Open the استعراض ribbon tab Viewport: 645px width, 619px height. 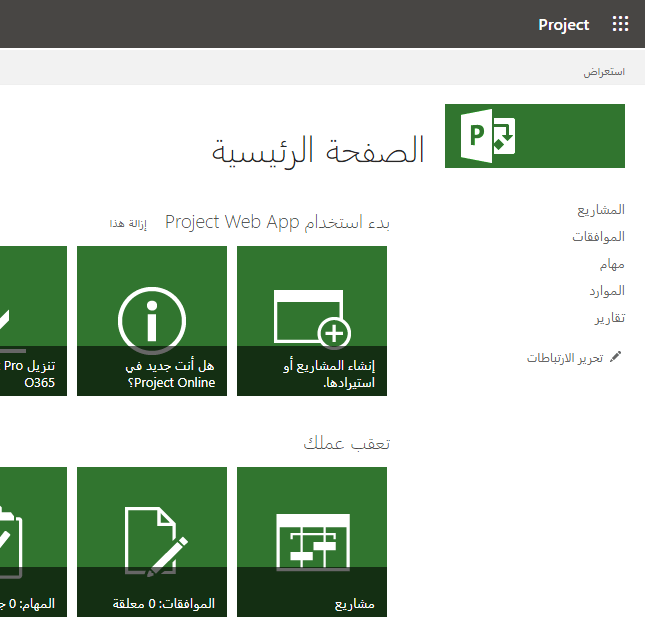[604, 72]
